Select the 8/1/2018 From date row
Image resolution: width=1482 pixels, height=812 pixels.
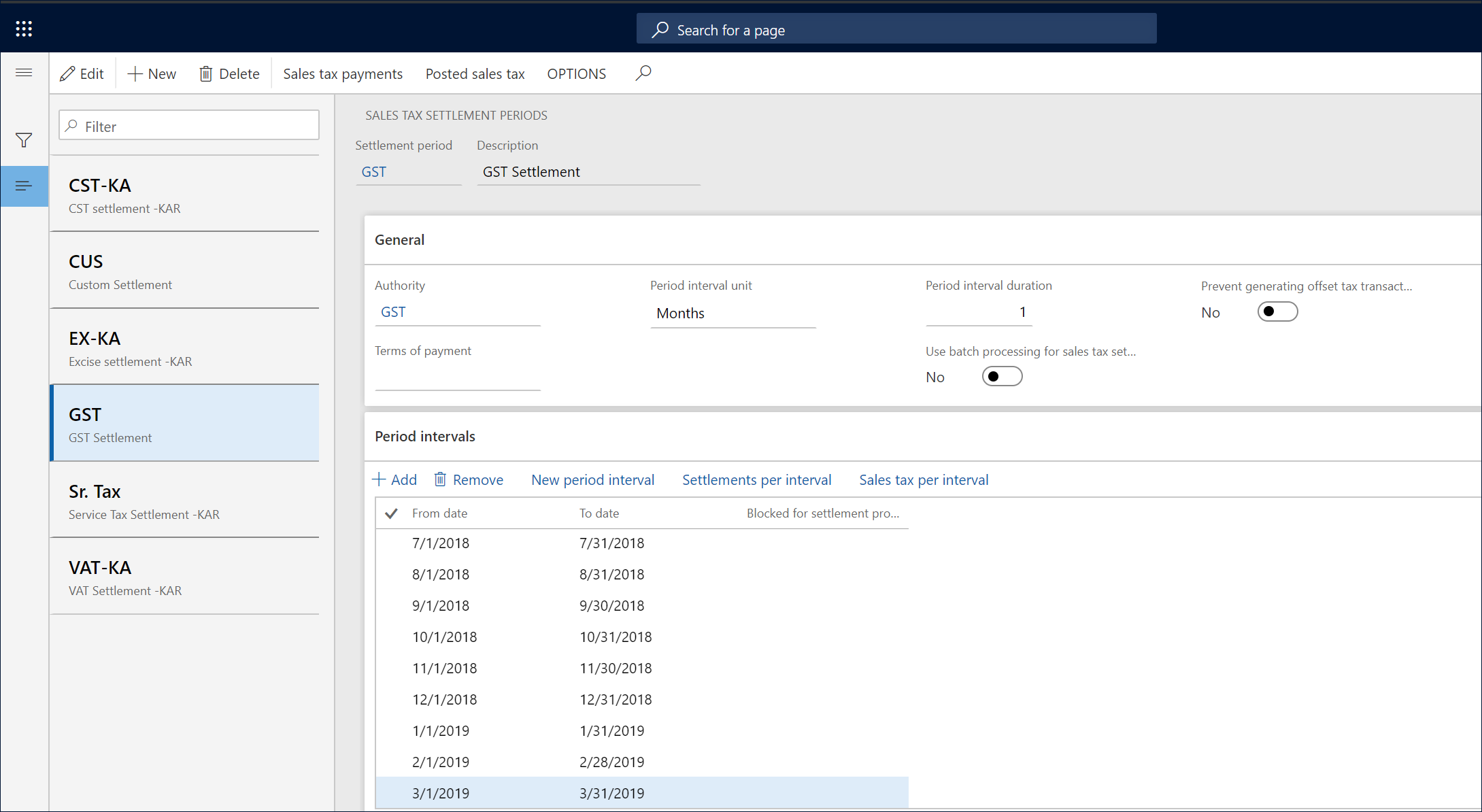coord(441,574)
